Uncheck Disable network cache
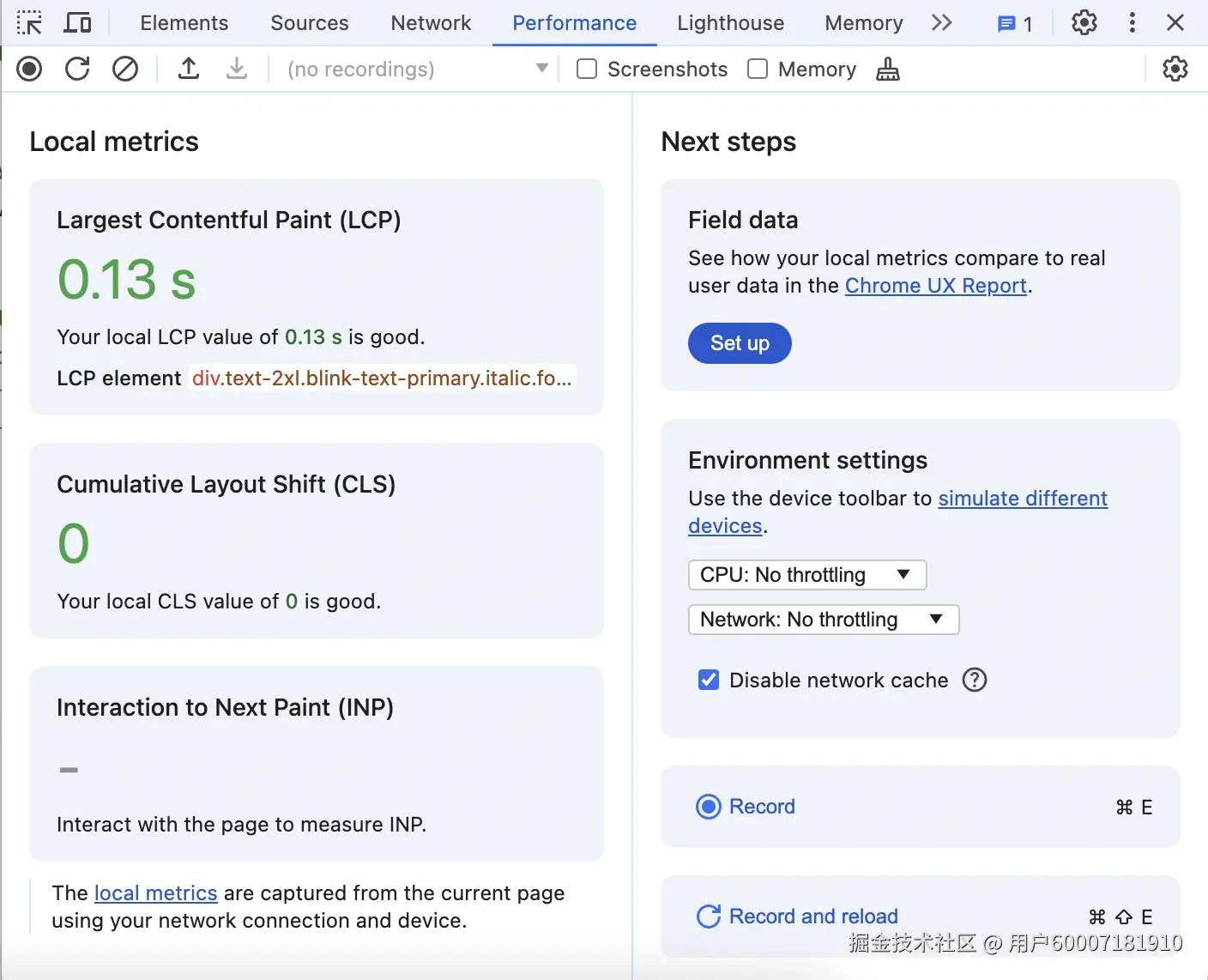Viewport: 1208px width, 980px height. [709, 681]
